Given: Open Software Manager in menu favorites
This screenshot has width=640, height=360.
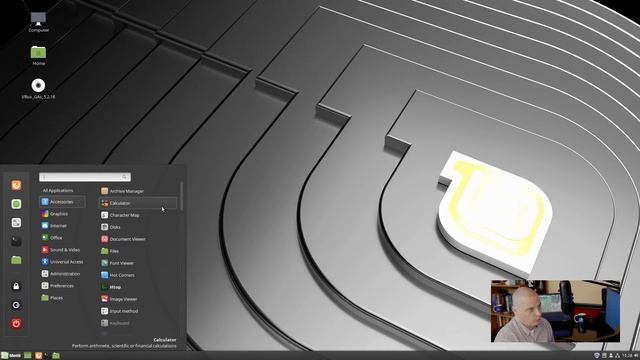Looking at the screenshot, I should point(16,204).
